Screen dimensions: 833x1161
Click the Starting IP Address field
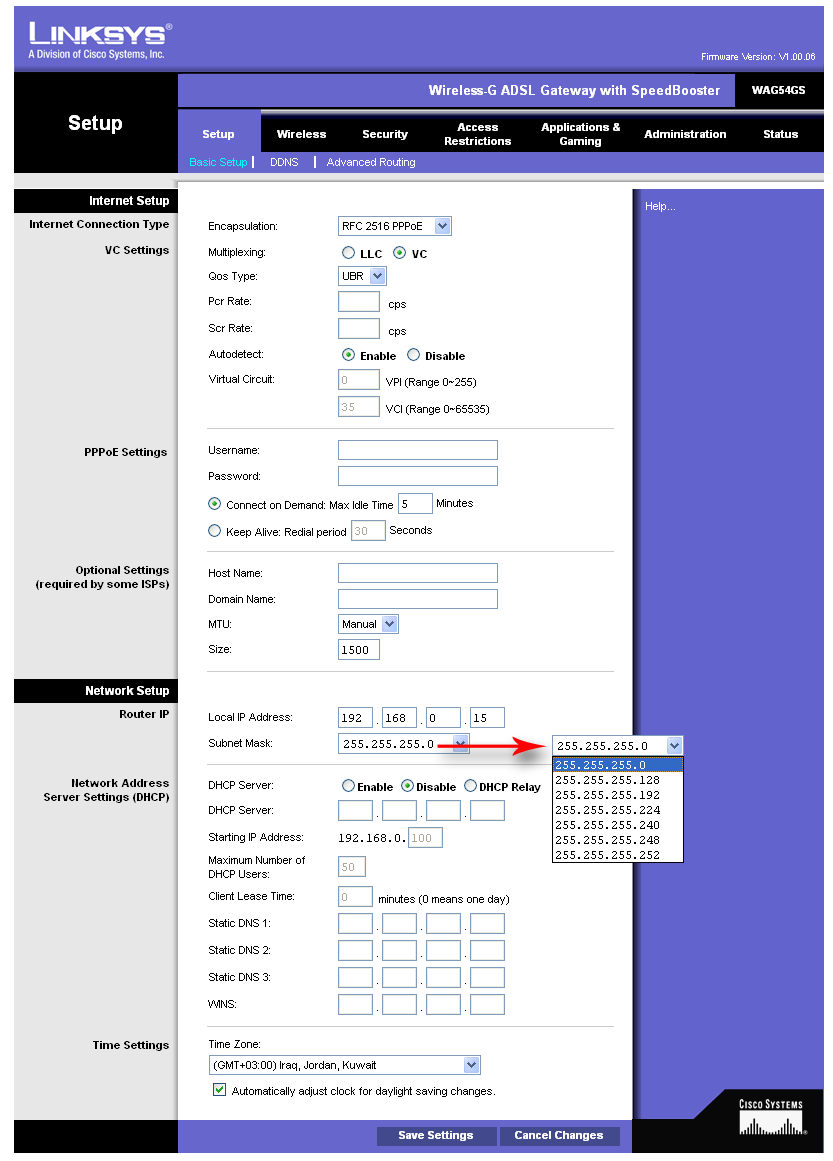point(425,837)
